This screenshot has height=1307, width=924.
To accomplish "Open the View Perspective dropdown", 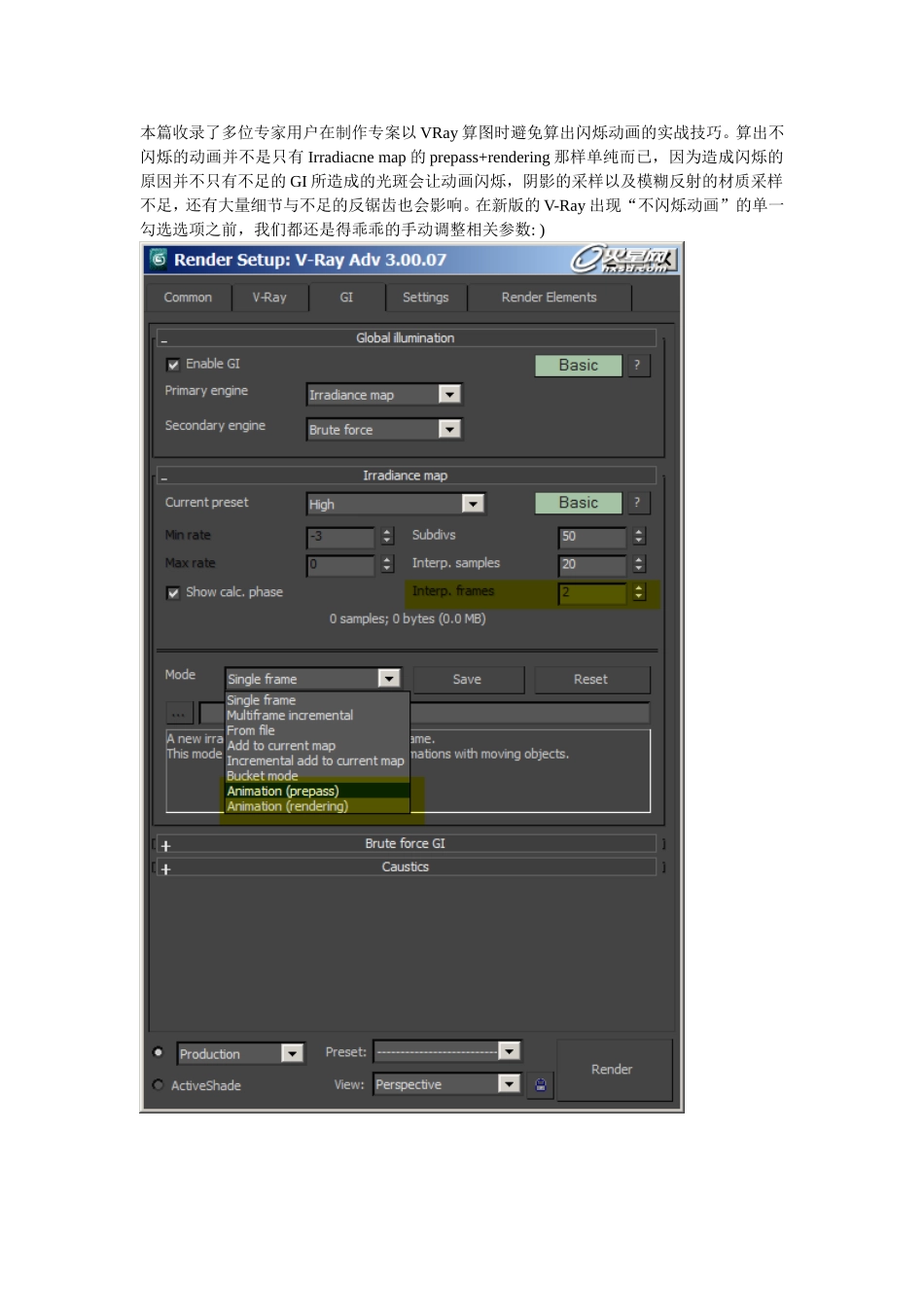I will (x=447, y=1084).
